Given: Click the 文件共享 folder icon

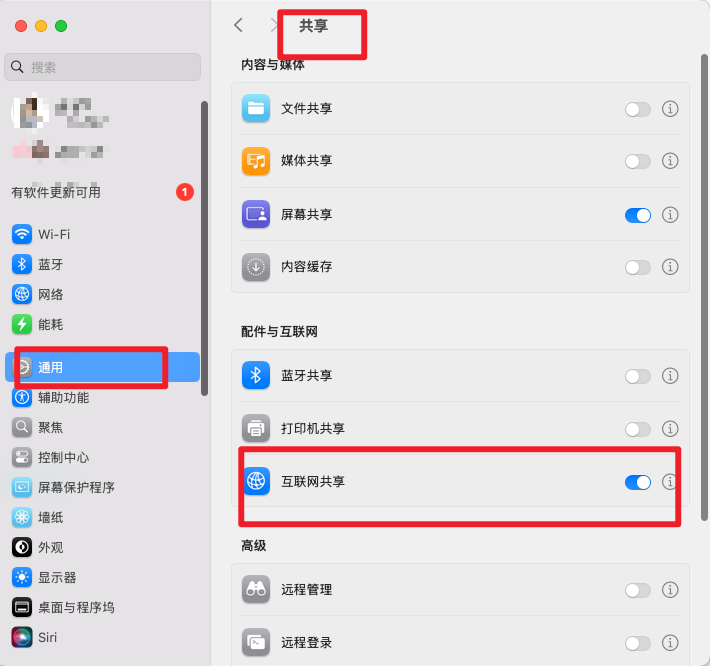Looking at the screenshot, I should click(x=256, y=109).
